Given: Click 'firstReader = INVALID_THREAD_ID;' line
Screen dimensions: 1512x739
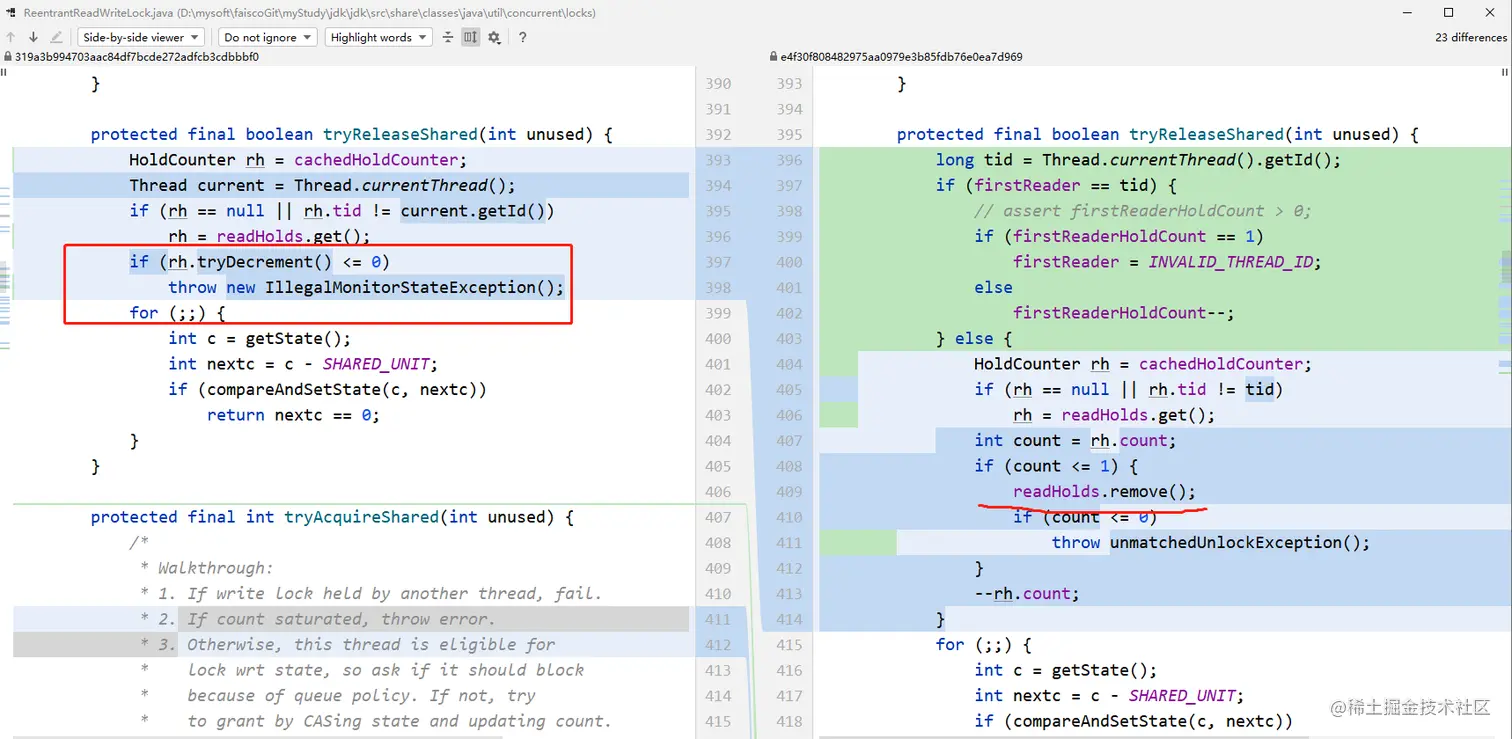Looking at the screenshot, I should click(x=1167, y=262).
